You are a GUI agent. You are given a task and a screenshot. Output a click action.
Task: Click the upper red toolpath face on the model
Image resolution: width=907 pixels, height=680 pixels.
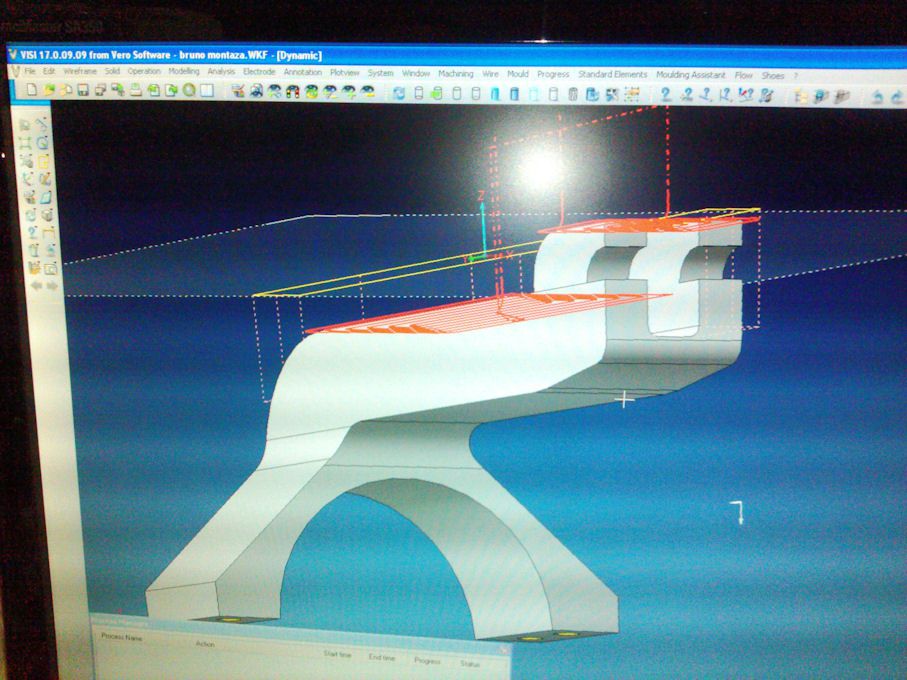click(648, 224)
